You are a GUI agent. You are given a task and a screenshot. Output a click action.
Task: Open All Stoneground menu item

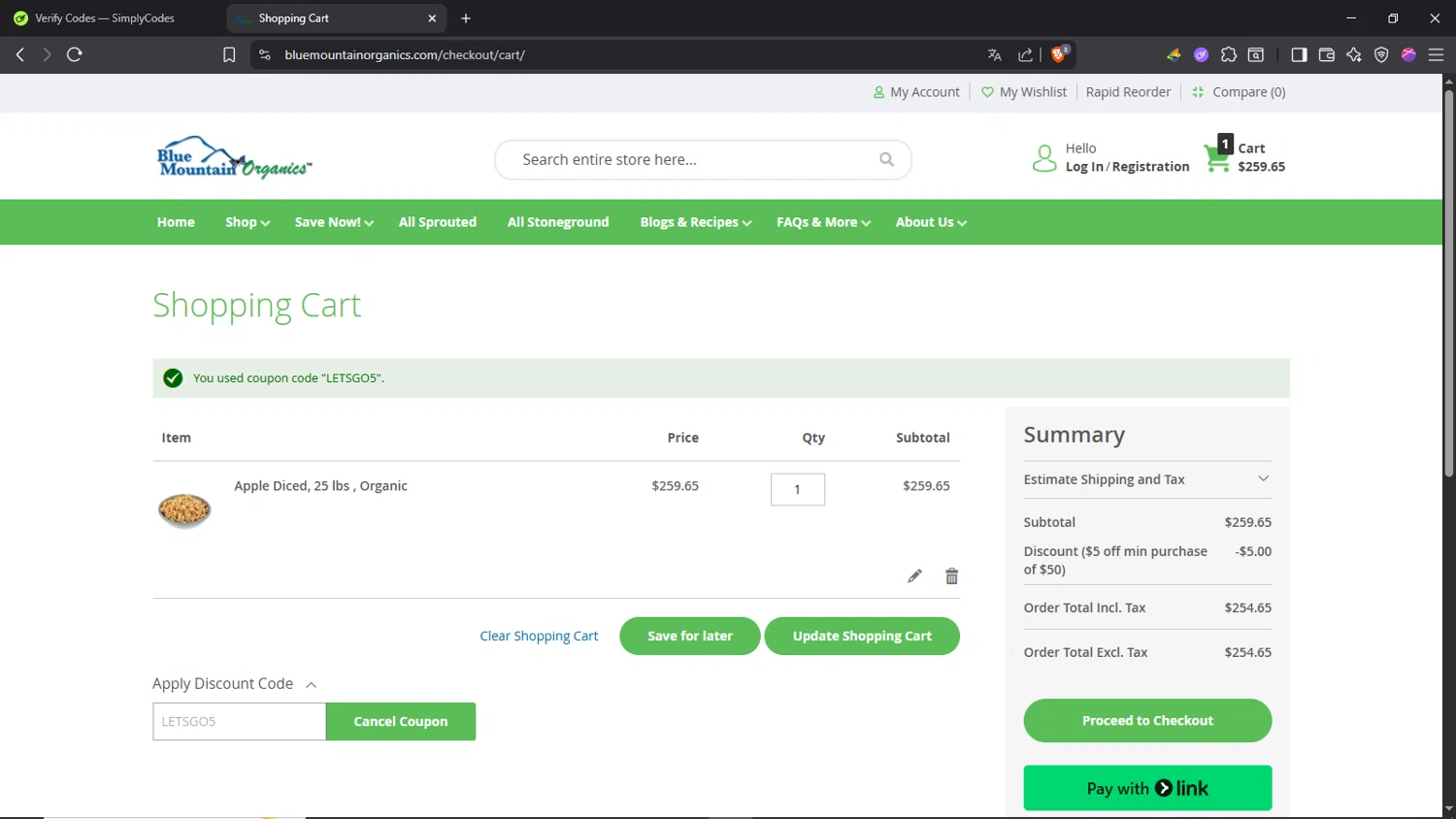point(558,222)
